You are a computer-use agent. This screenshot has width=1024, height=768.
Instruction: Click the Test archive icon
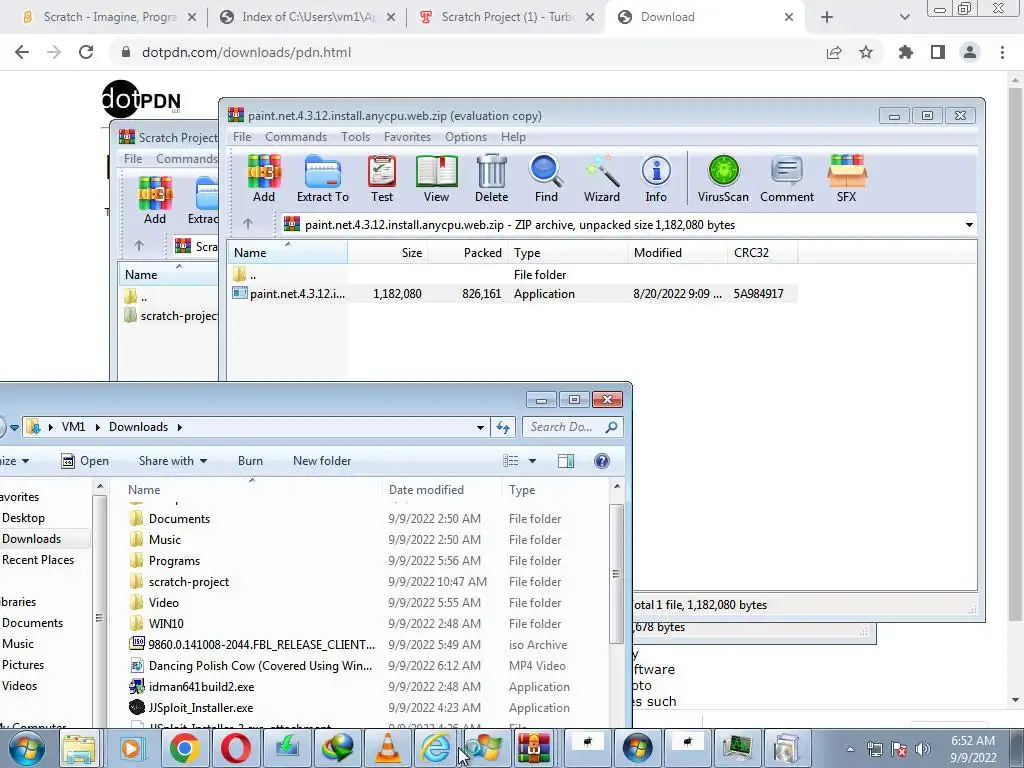pos(382,179)
